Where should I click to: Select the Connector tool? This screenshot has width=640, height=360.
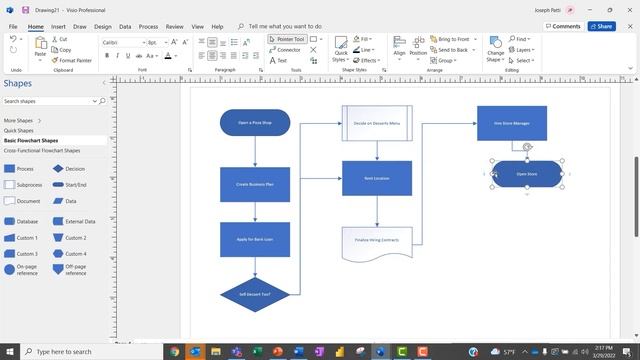[285, 50]
